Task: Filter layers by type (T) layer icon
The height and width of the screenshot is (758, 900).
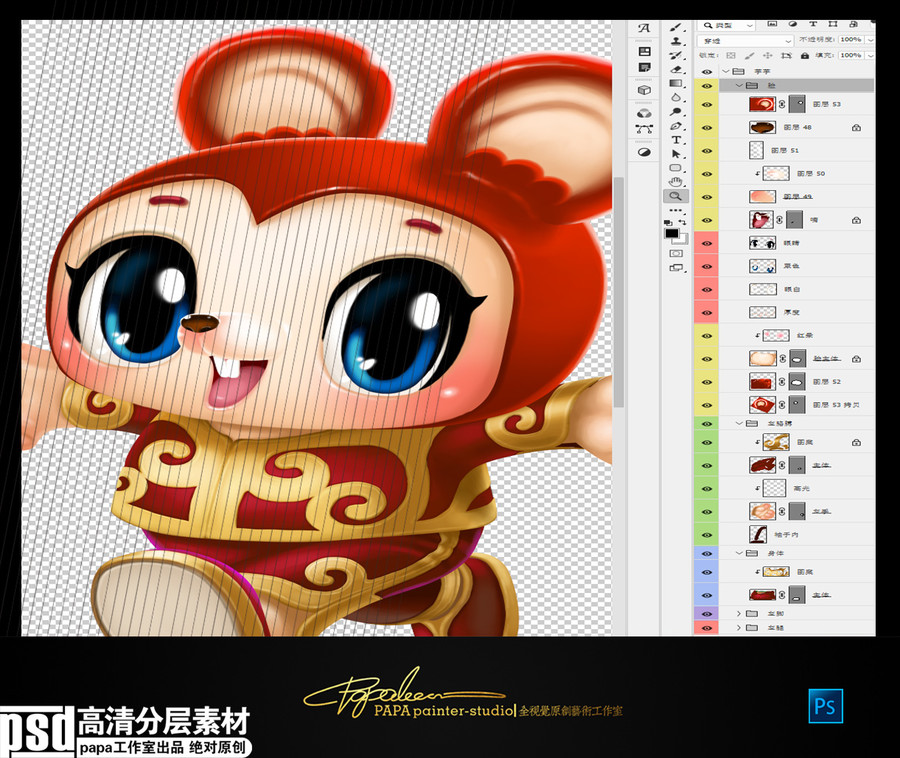Action: (813, 25)
